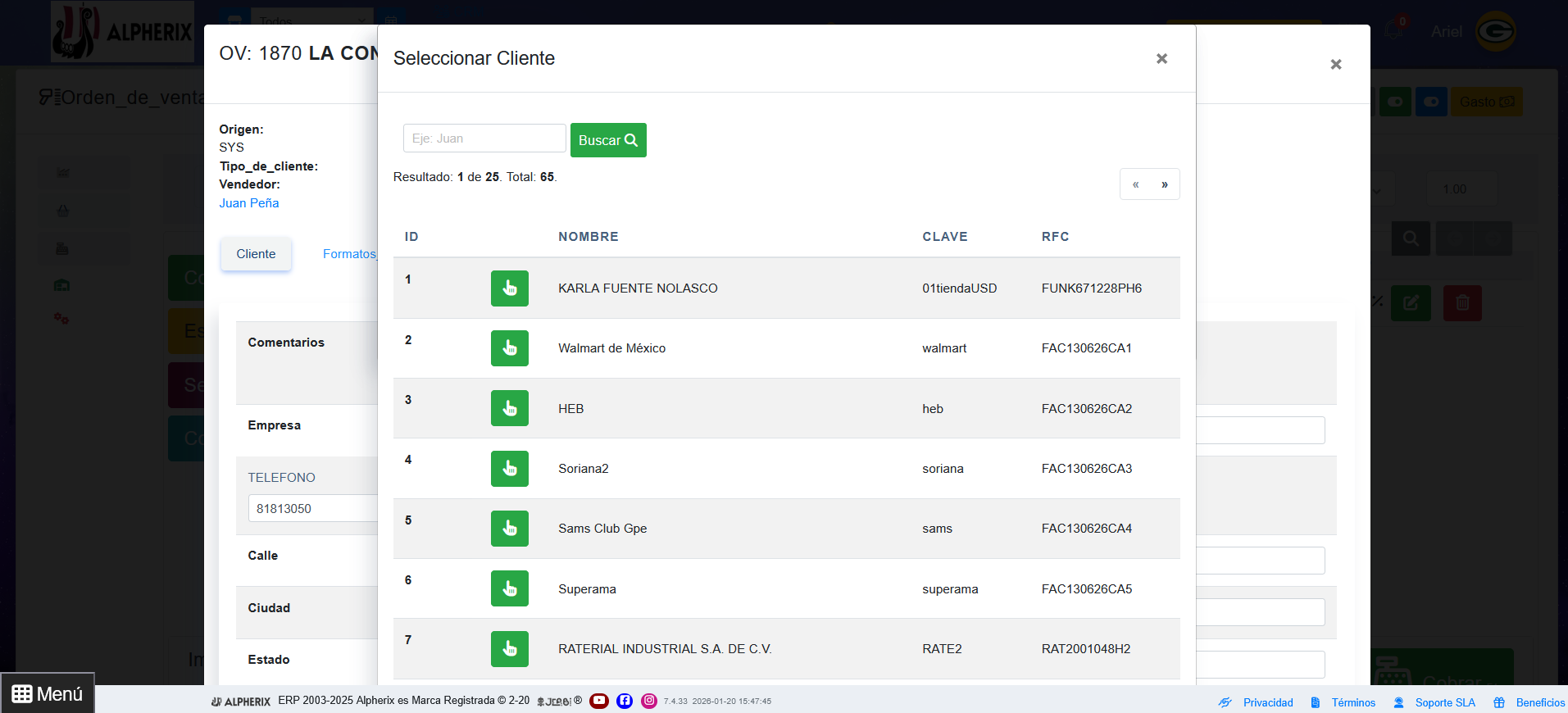Click the green edit pencil button

point(1411,303)
